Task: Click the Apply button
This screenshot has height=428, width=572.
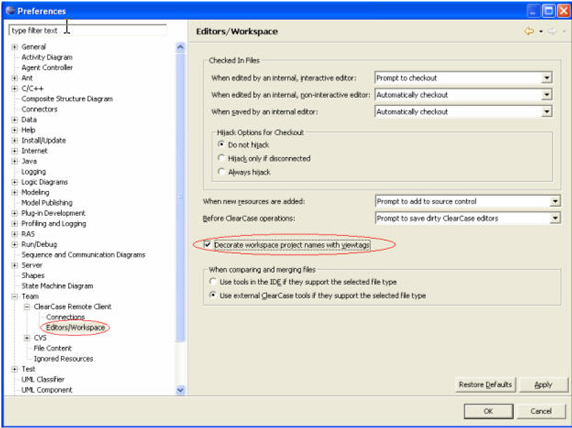Action: pos(543,385)
